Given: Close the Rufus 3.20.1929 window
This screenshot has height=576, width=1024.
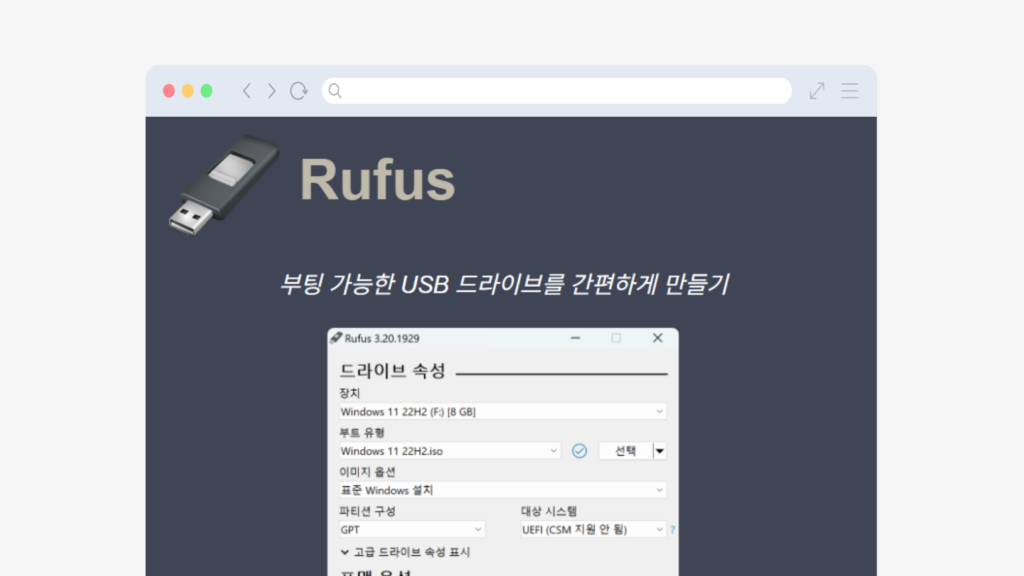Looking at the screenshot, I should (658, 338).
